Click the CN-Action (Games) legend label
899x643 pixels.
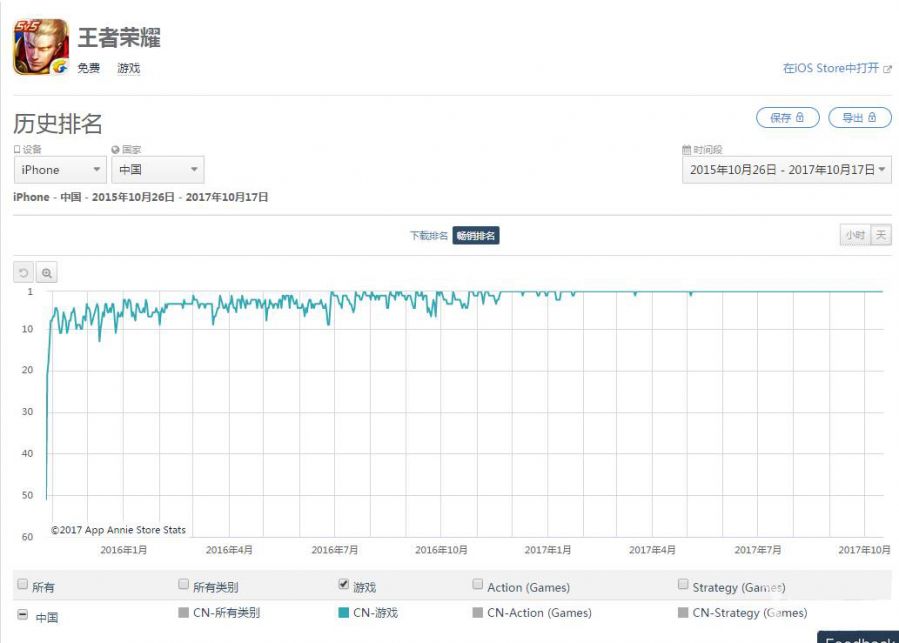[540, 613]
